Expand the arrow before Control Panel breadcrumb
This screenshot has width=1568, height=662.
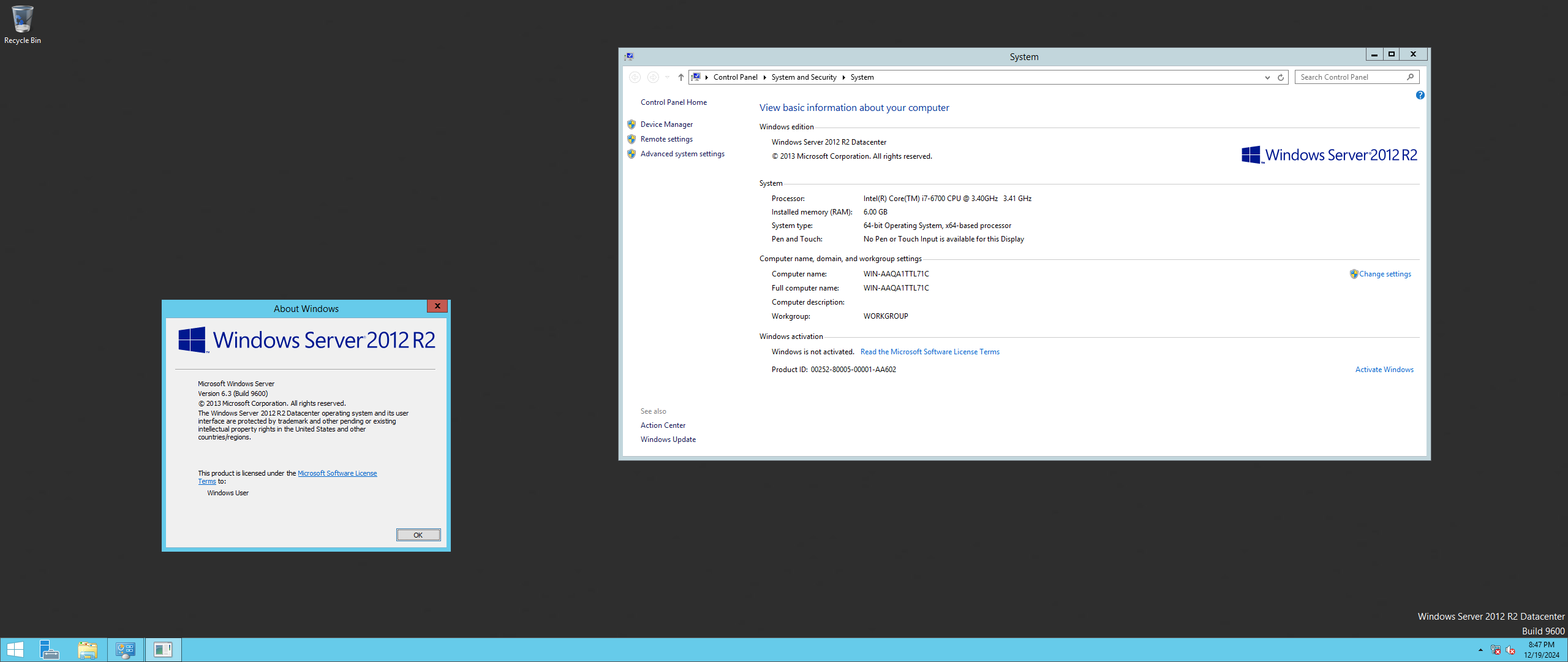pos(707,77)
